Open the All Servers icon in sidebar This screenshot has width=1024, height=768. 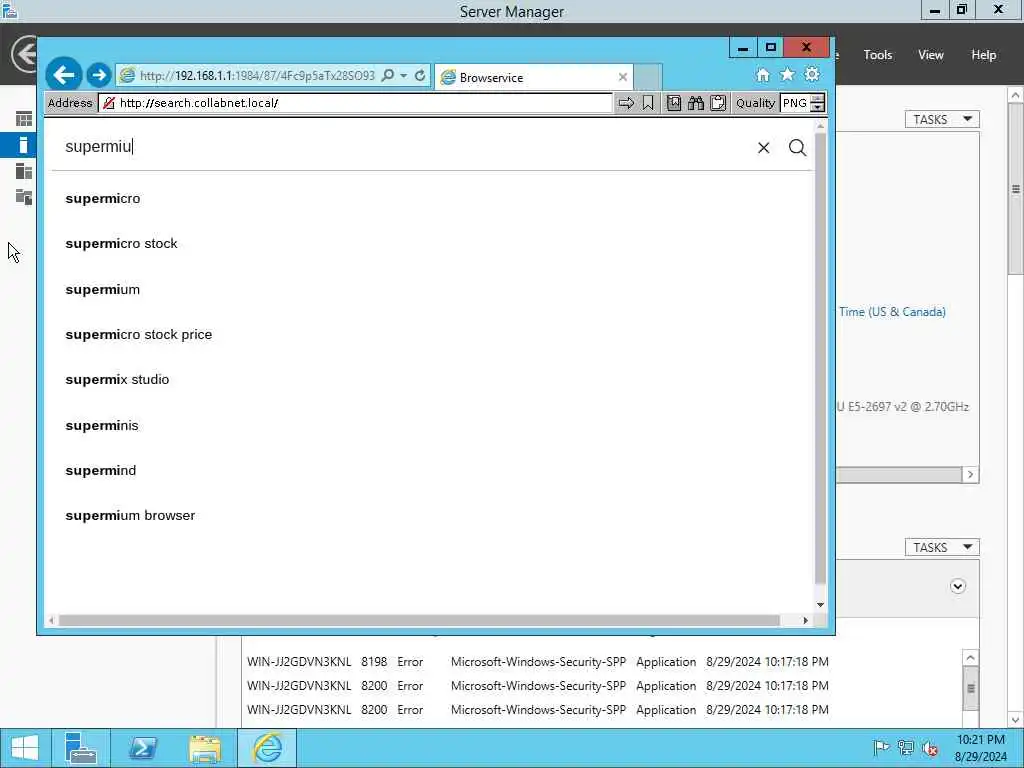[24, 171]
